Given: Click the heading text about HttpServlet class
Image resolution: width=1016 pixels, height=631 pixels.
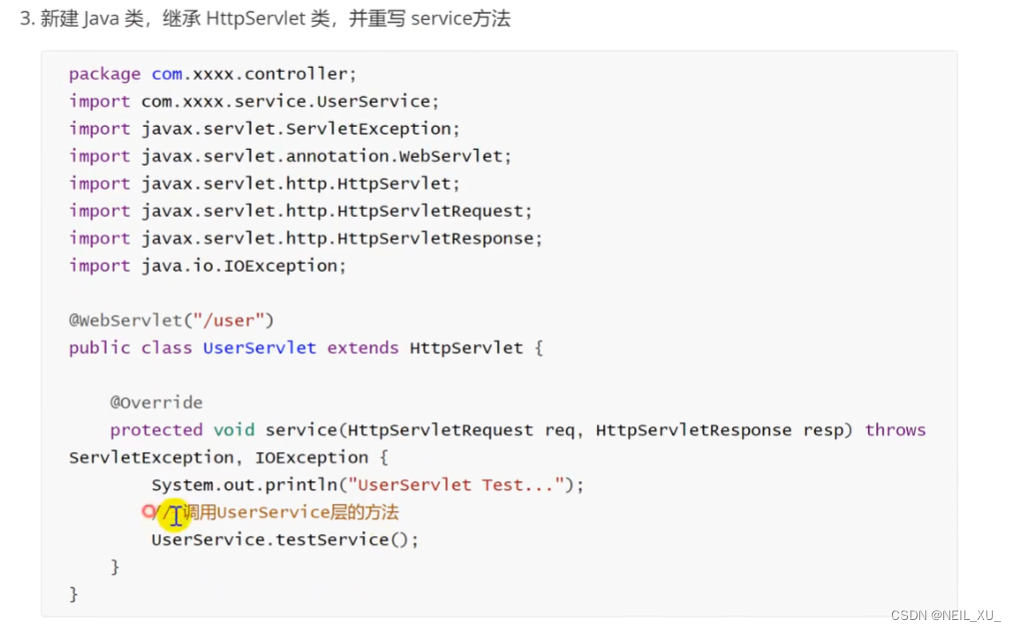Looking at the screenshot, I should coord(265,19).
